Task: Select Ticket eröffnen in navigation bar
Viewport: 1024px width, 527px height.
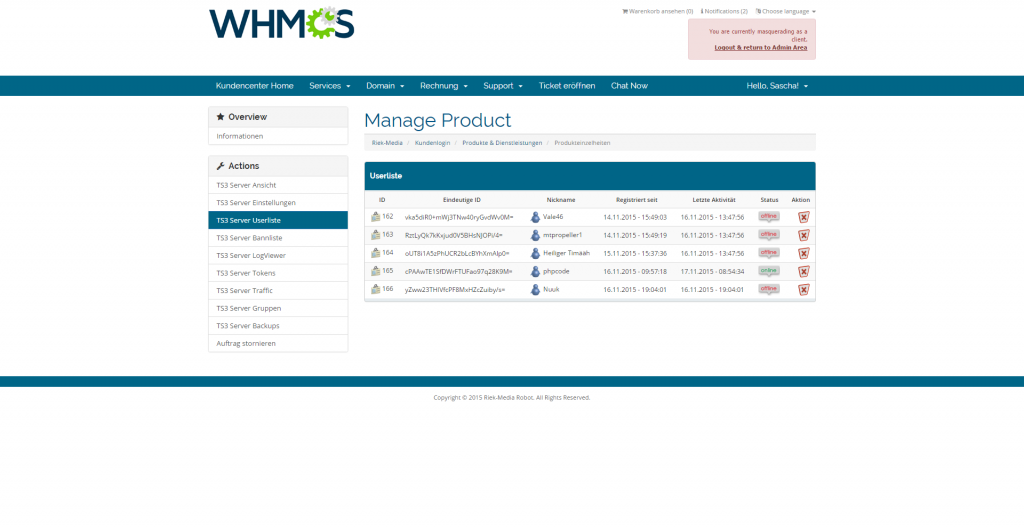Action: 566,86
